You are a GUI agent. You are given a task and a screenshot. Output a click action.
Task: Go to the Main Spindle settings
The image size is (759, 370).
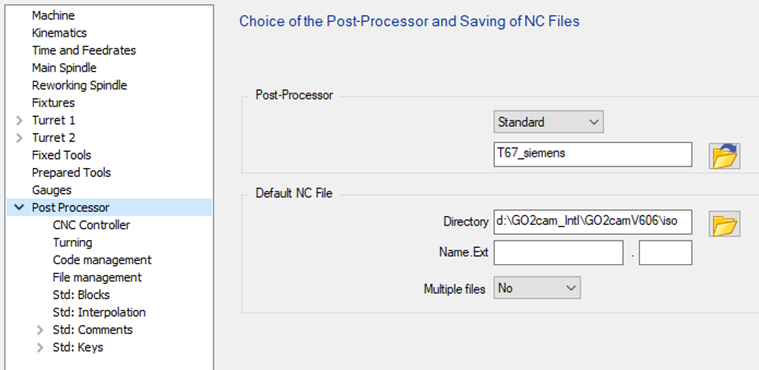pyautogui.click(x=64, y=68)
